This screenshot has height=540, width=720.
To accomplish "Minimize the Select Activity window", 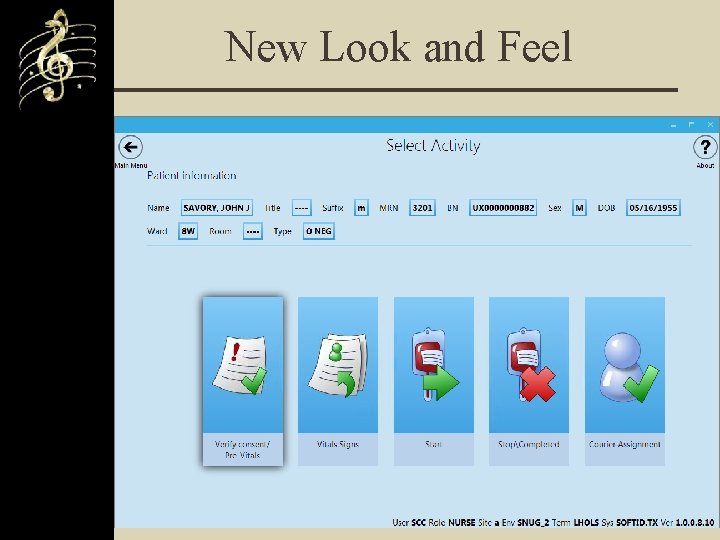I will tap(673, 125).
